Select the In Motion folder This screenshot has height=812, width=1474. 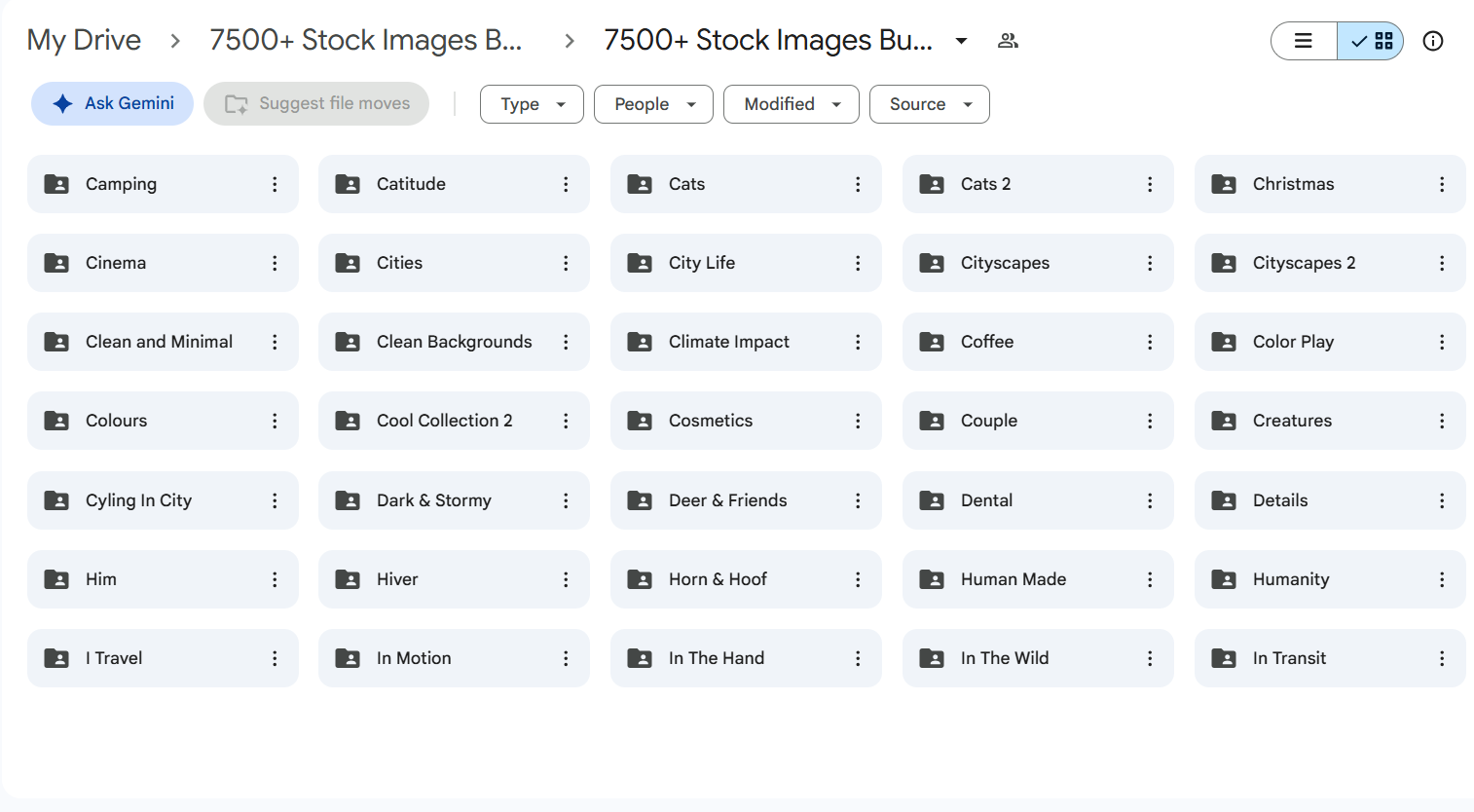click(454, 658)
